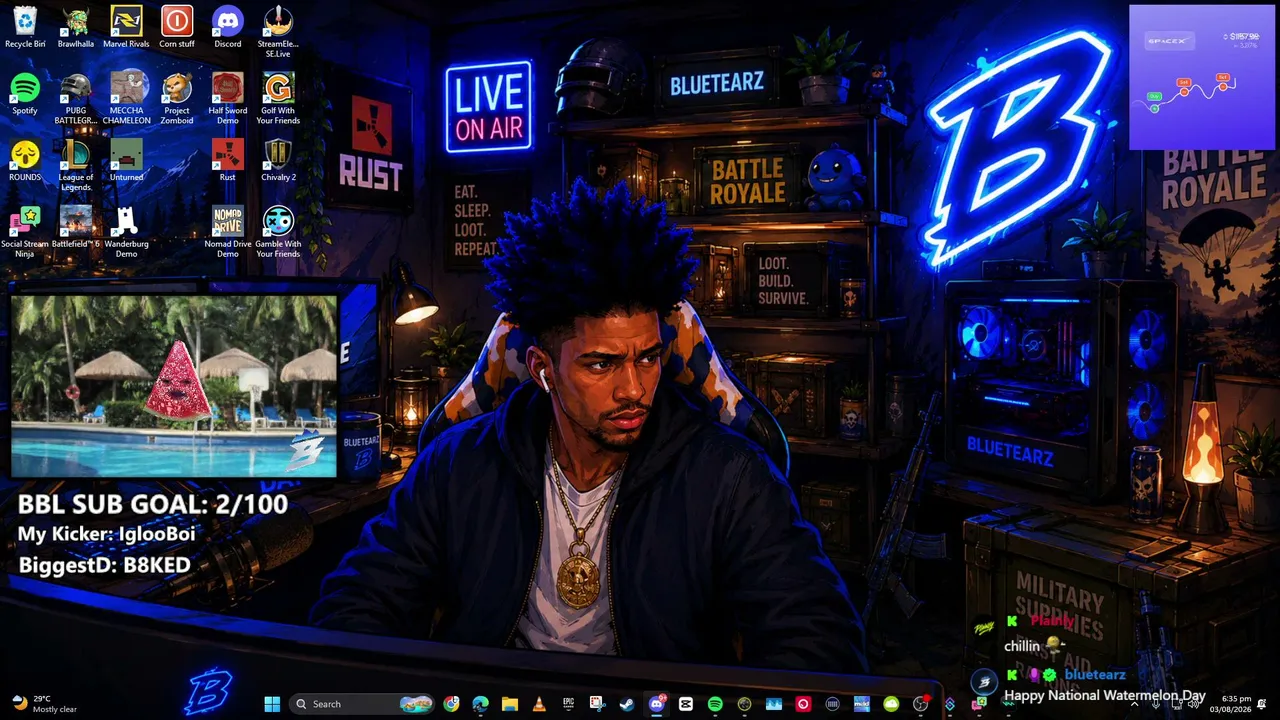The image size is (1280, 720).
Task: Open CapCut from the taskbar
Action: pyautogui.click(x=686, y=704)
